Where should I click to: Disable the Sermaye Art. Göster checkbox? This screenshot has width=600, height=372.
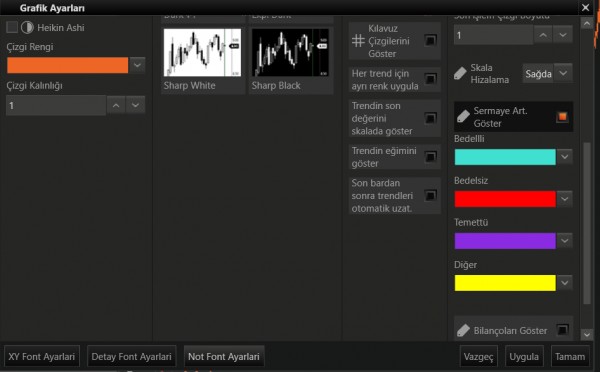click(562, 117)
